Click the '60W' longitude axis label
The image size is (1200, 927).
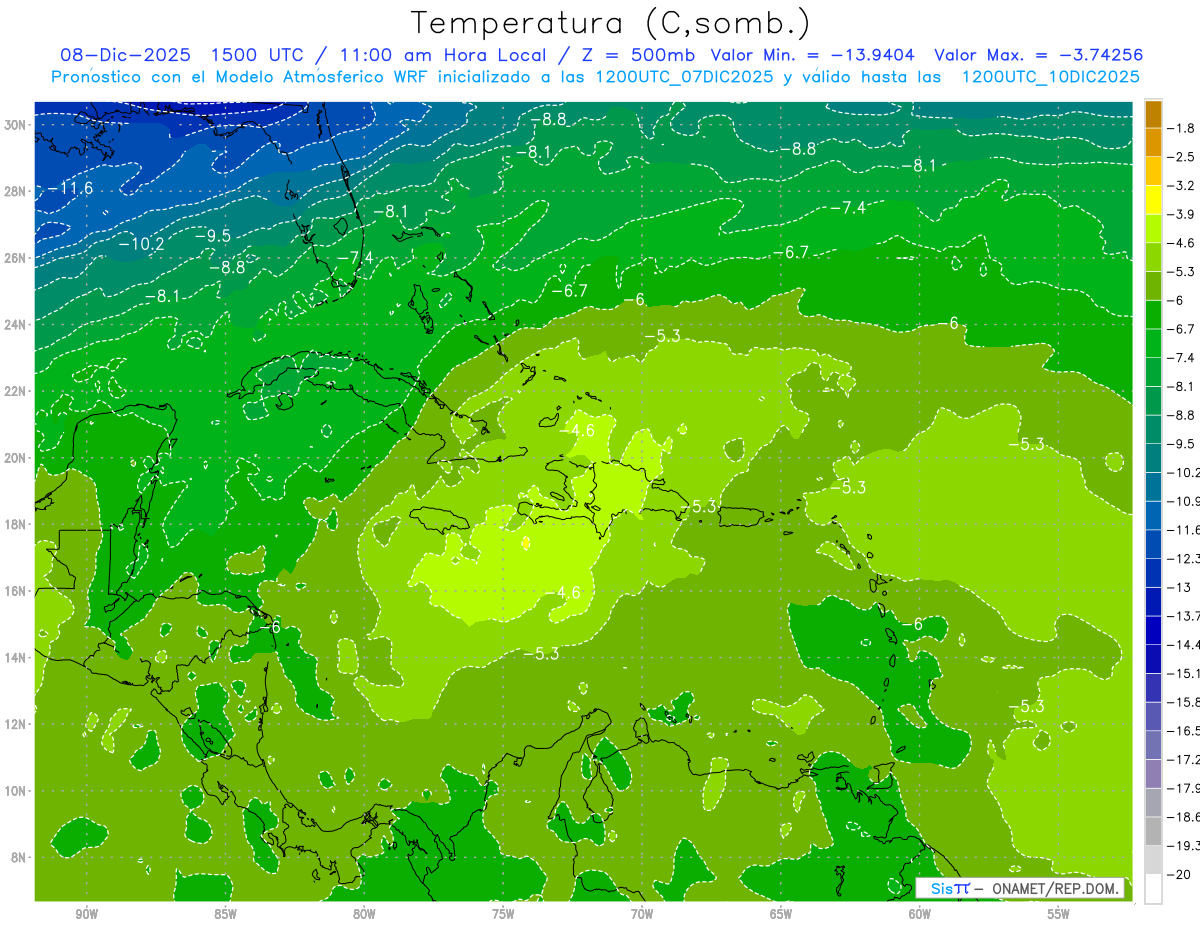(920, 914)
